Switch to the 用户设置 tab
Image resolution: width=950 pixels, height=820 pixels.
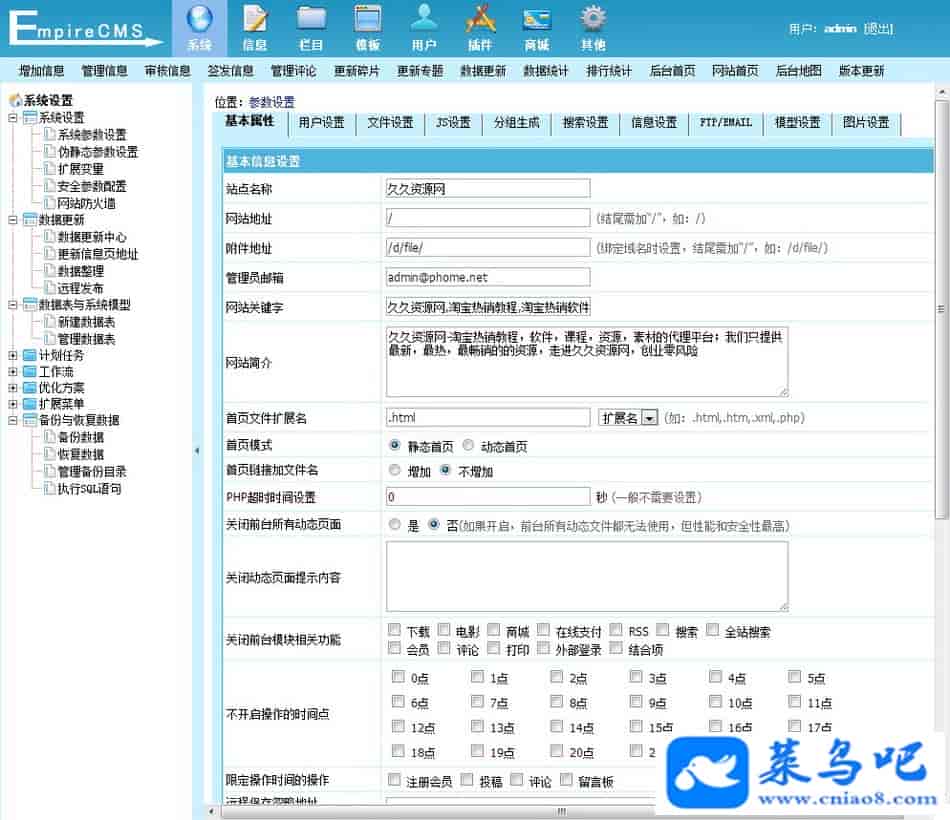coord(321,122)
